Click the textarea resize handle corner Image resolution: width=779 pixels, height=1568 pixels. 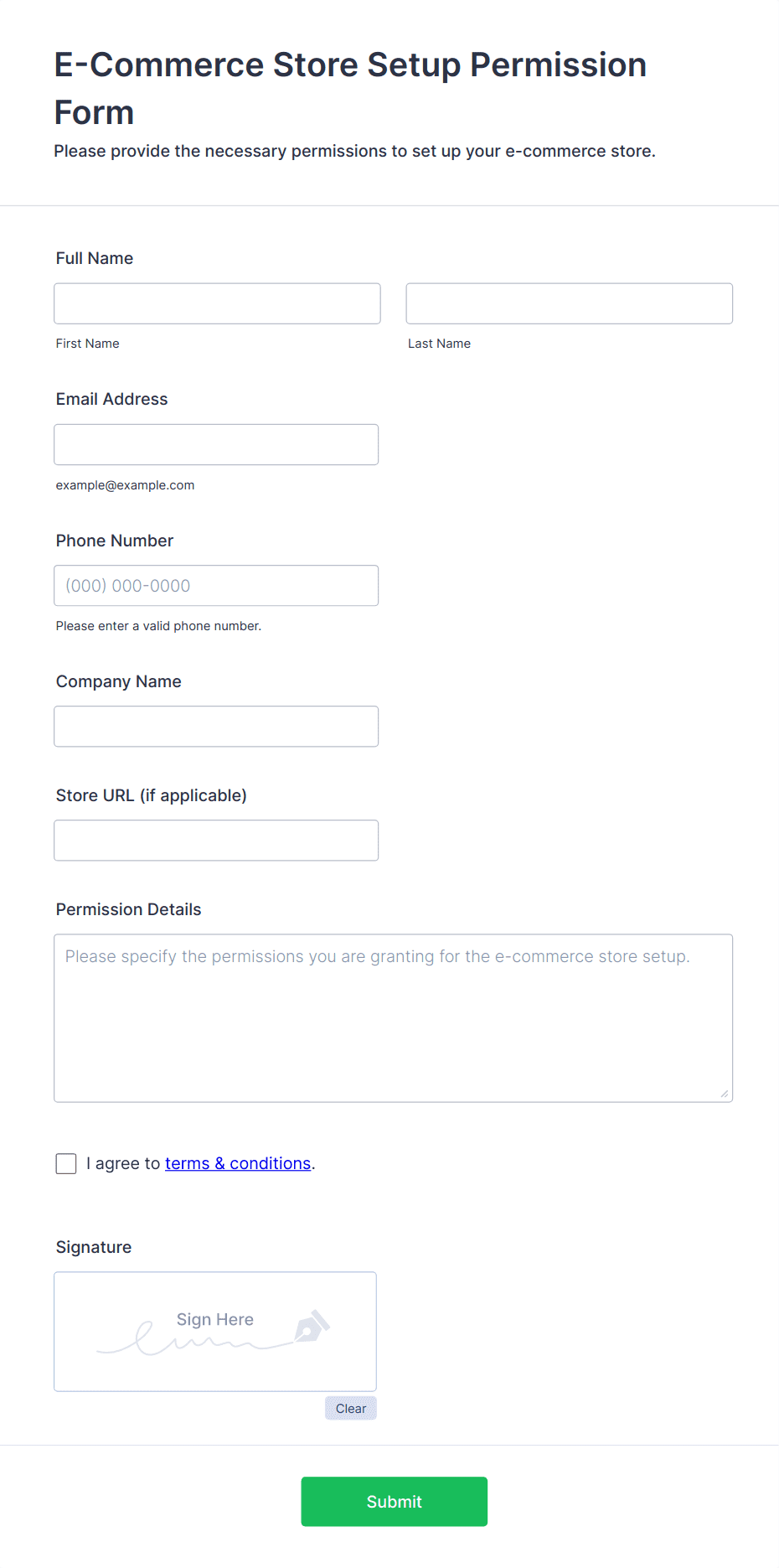point(725,1094)
